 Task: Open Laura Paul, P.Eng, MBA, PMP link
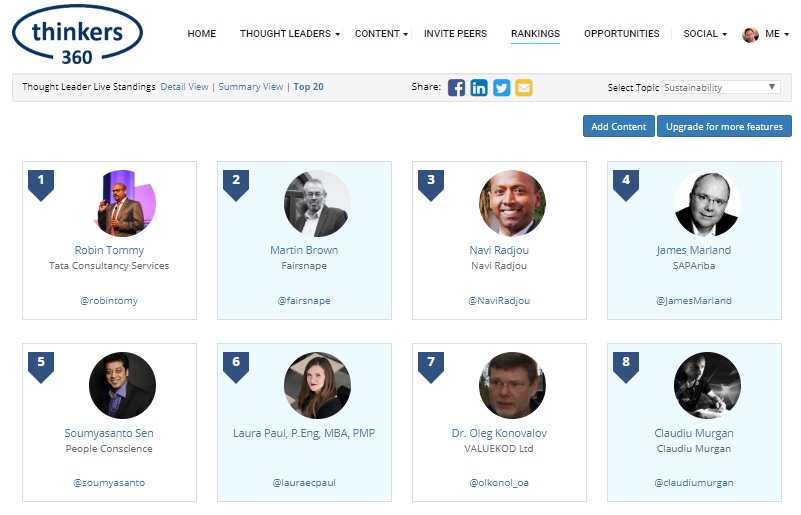tap(304, 433)
